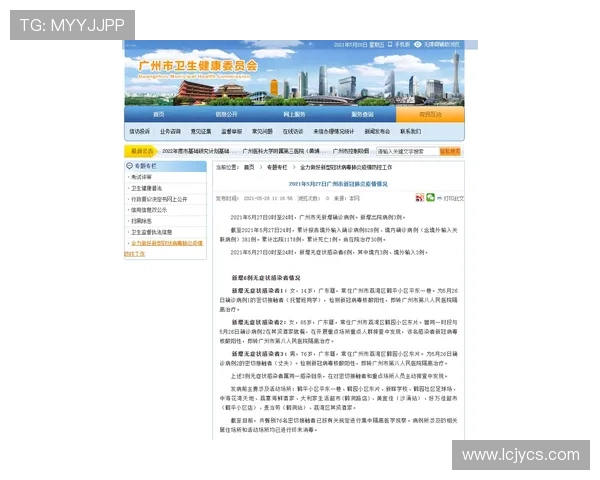Open the 来信办理情况统计 submenu item
The width and height of the screenshot is (600, 480).
click(x=334, y=131)
